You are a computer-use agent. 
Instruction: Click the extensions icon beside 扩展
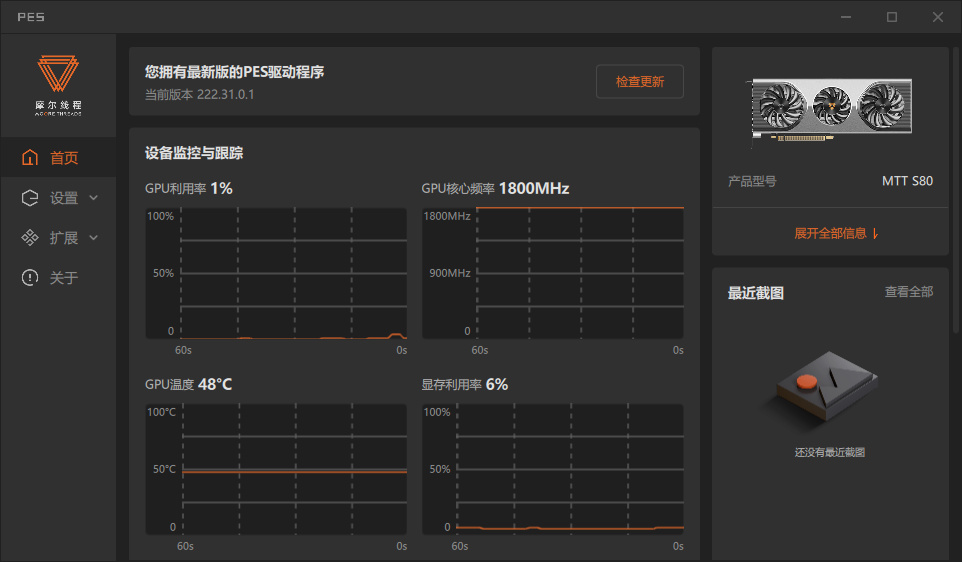coord(30,237)
